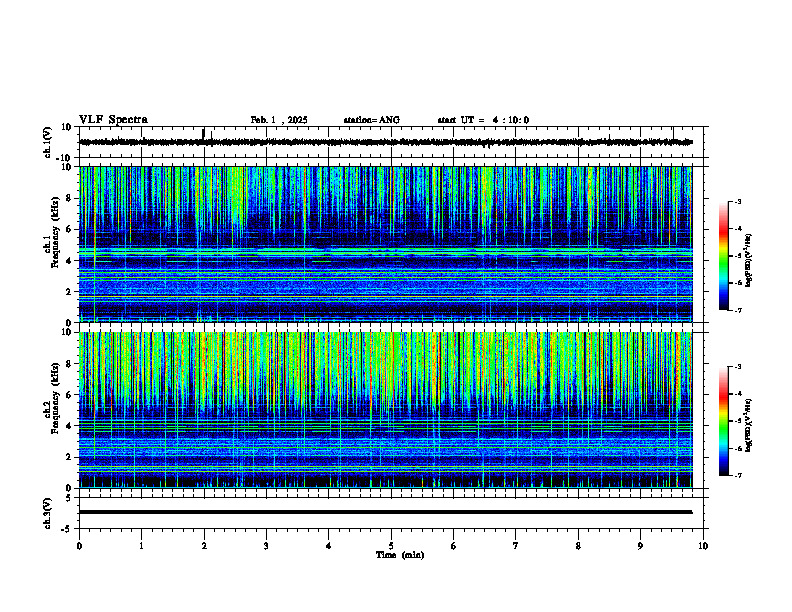Click the ch.3 flat waveform line

click(385, 512)
